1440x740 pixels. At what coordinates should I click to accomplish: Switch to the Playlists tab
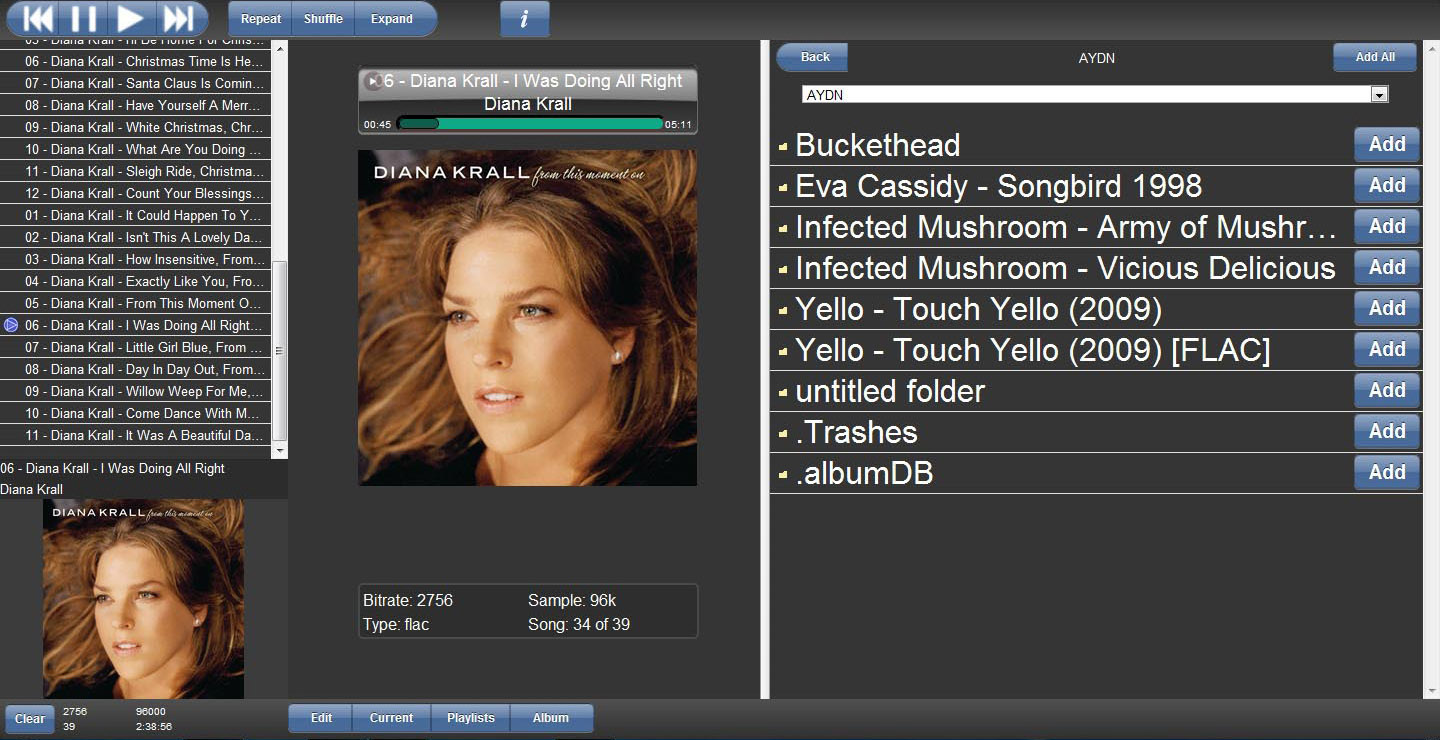coord(471,718)
